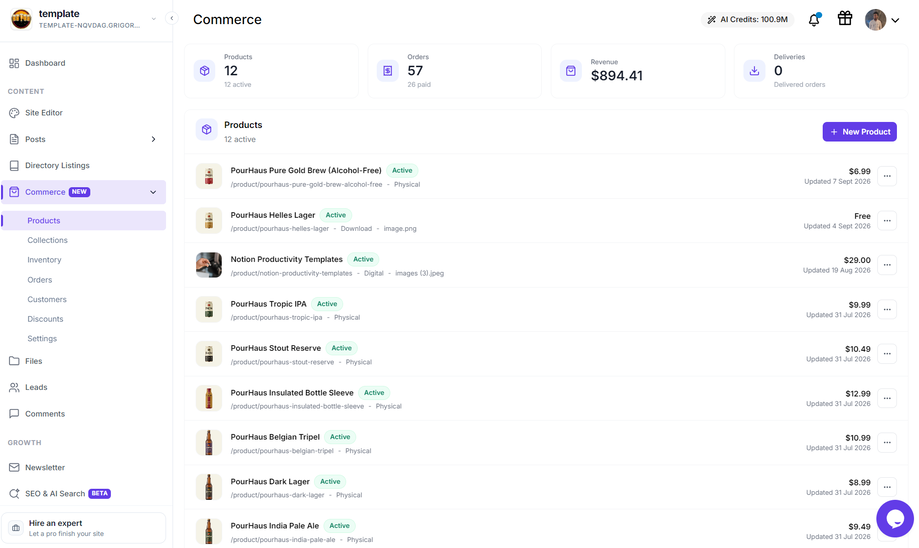Collapse the Commerce menu chevron
Screen dimensions: 919x548
153,192
